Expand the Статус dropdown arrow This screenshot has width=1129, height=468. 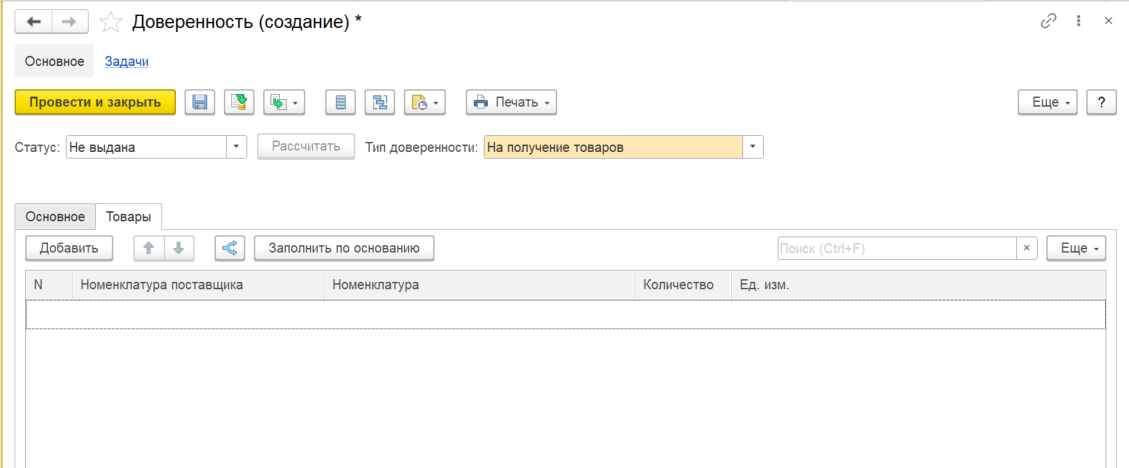(237, 147)
